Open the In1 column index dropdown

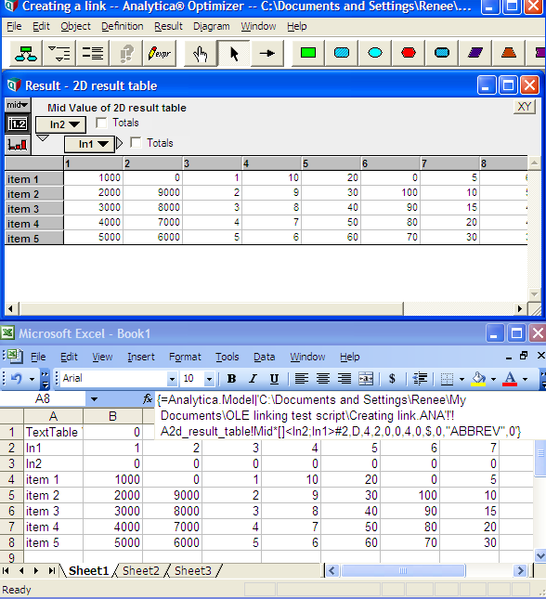pyautogui.click(x=90, y=144)
